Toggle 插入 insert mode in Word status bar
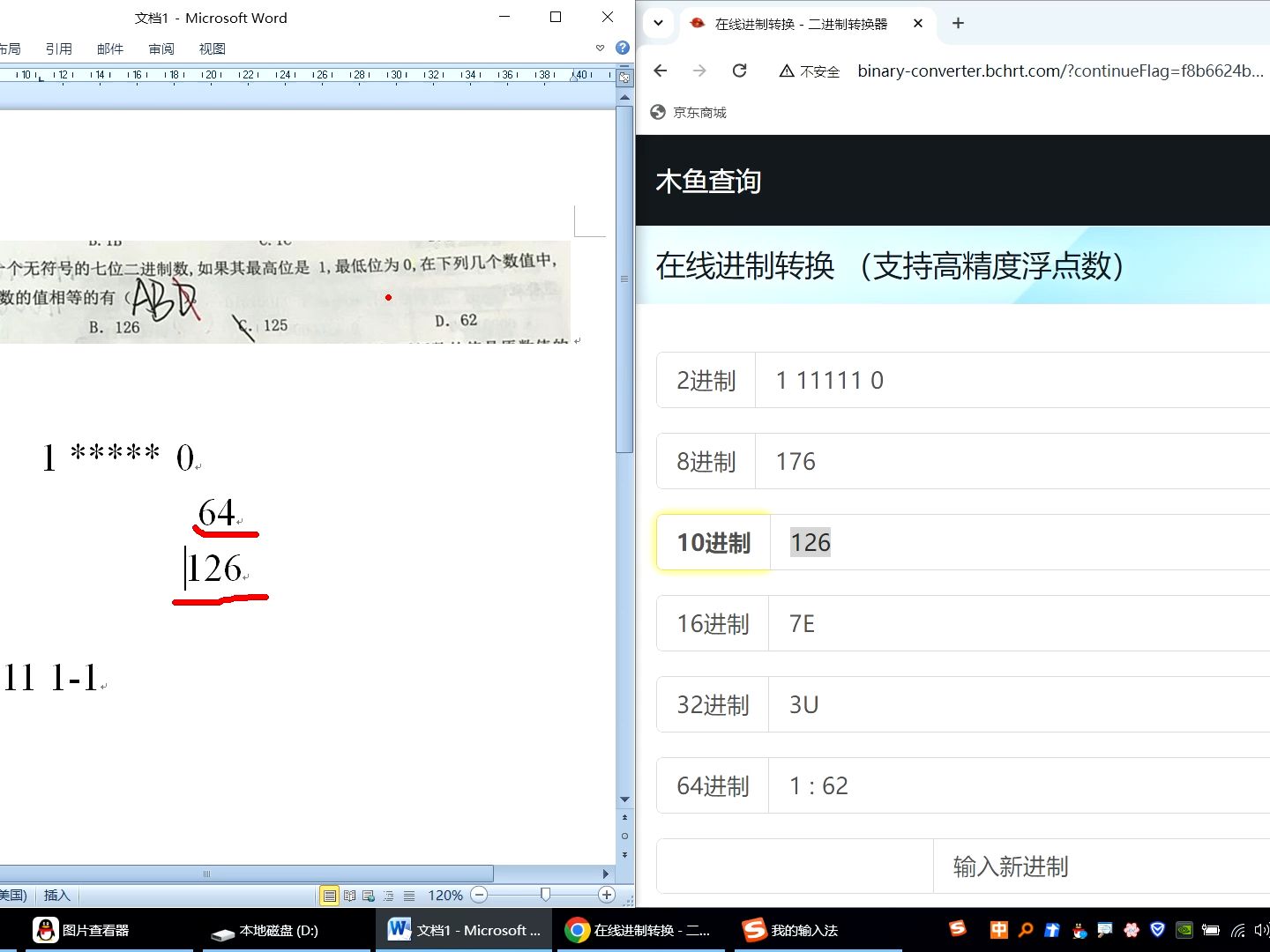This screenshot has height=952, width=1270. point(56,896)
